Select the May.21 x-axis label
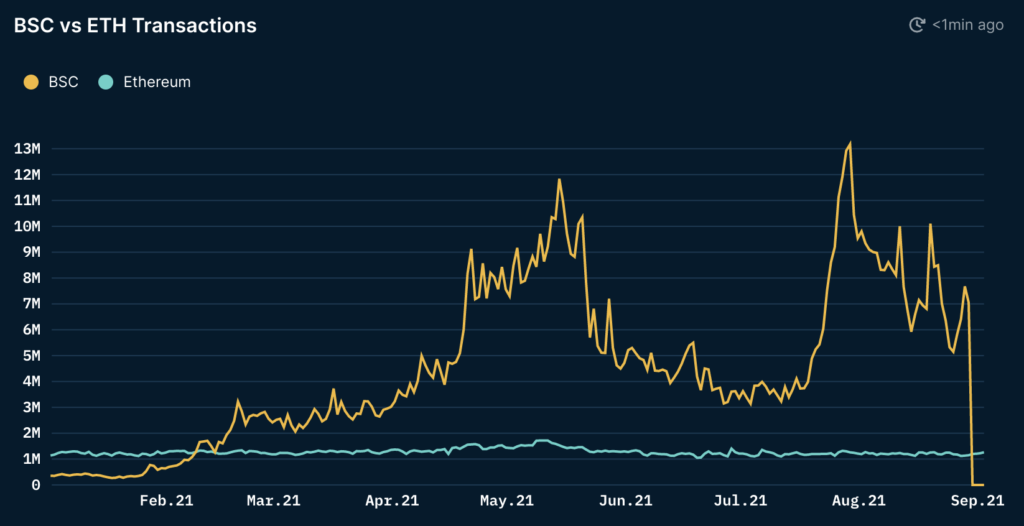The image size is (1024, 526). 508,501
